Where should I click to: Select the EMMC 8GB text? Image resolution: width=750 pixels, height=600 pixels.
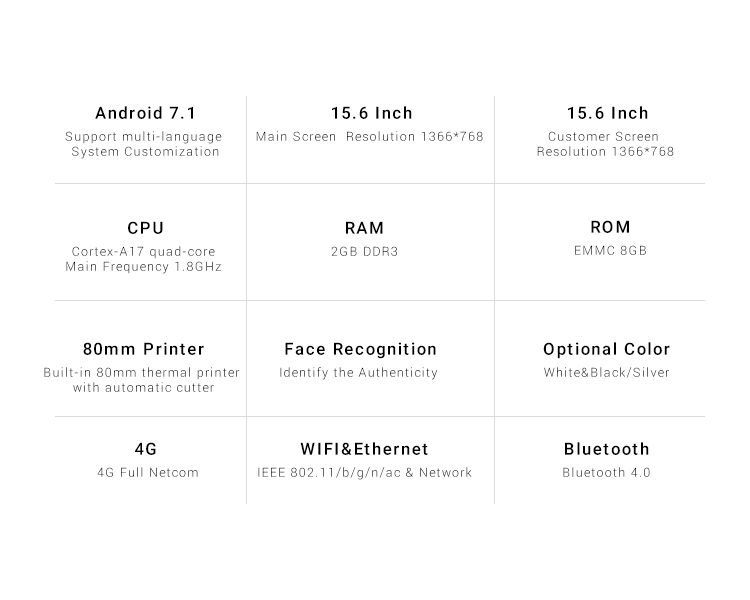[x=610, y=250]
